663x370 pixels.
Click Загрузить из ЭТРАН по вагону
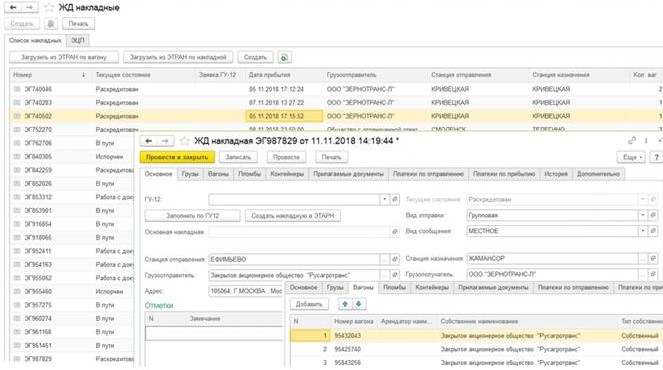coord(64,57)
